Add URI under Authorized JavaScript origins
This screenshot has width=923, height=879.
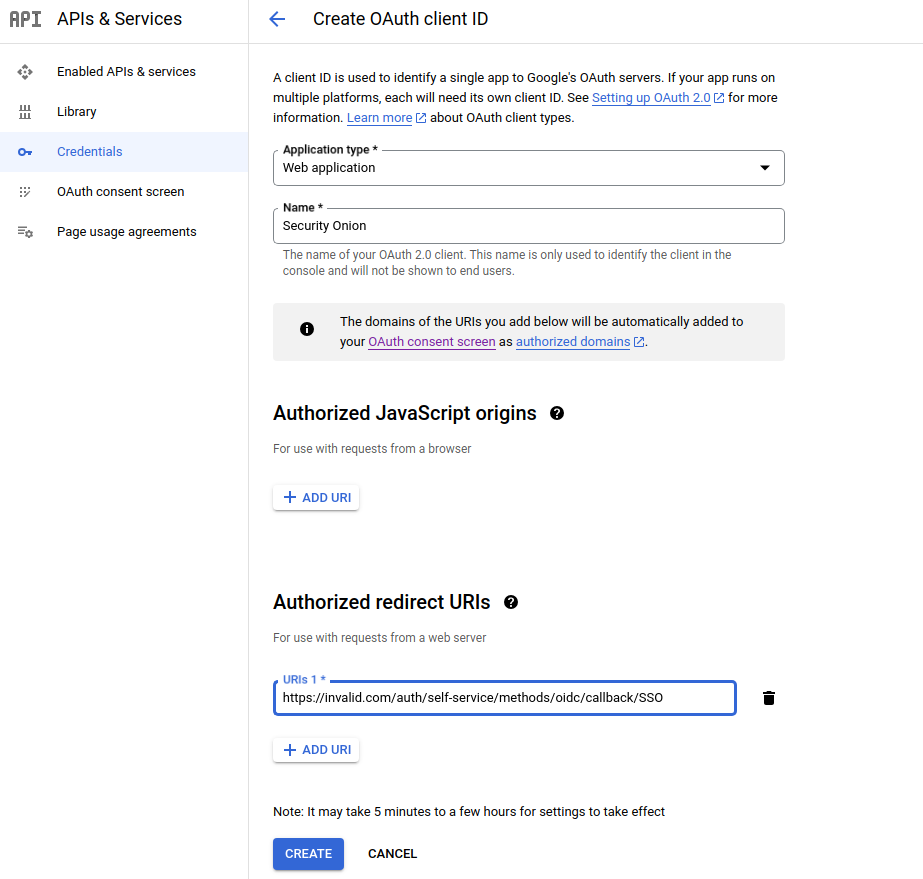pos(316,497)
